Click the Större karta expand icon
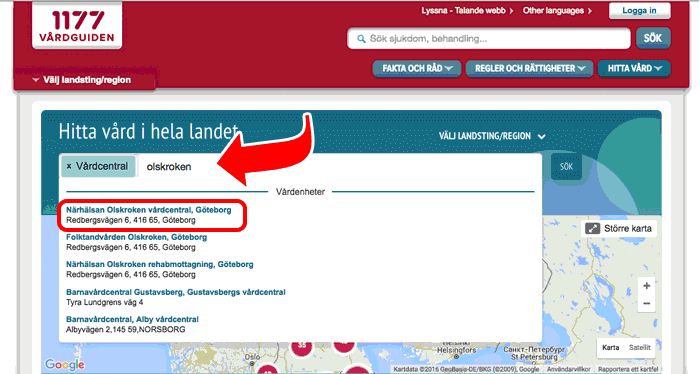 pos(592,229)
